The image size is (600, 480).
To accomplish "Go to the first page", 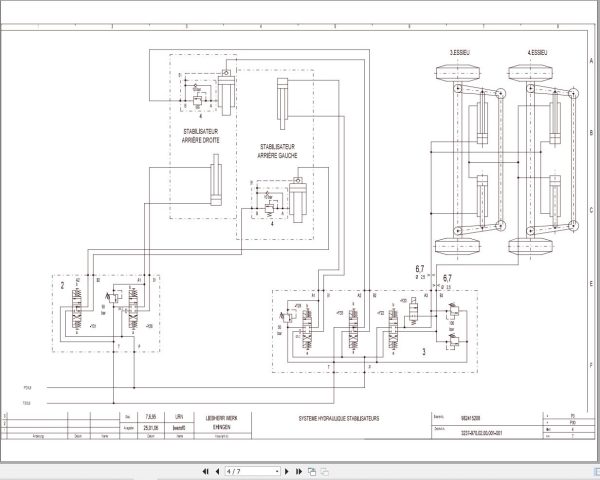I will (x=205, y=472).
